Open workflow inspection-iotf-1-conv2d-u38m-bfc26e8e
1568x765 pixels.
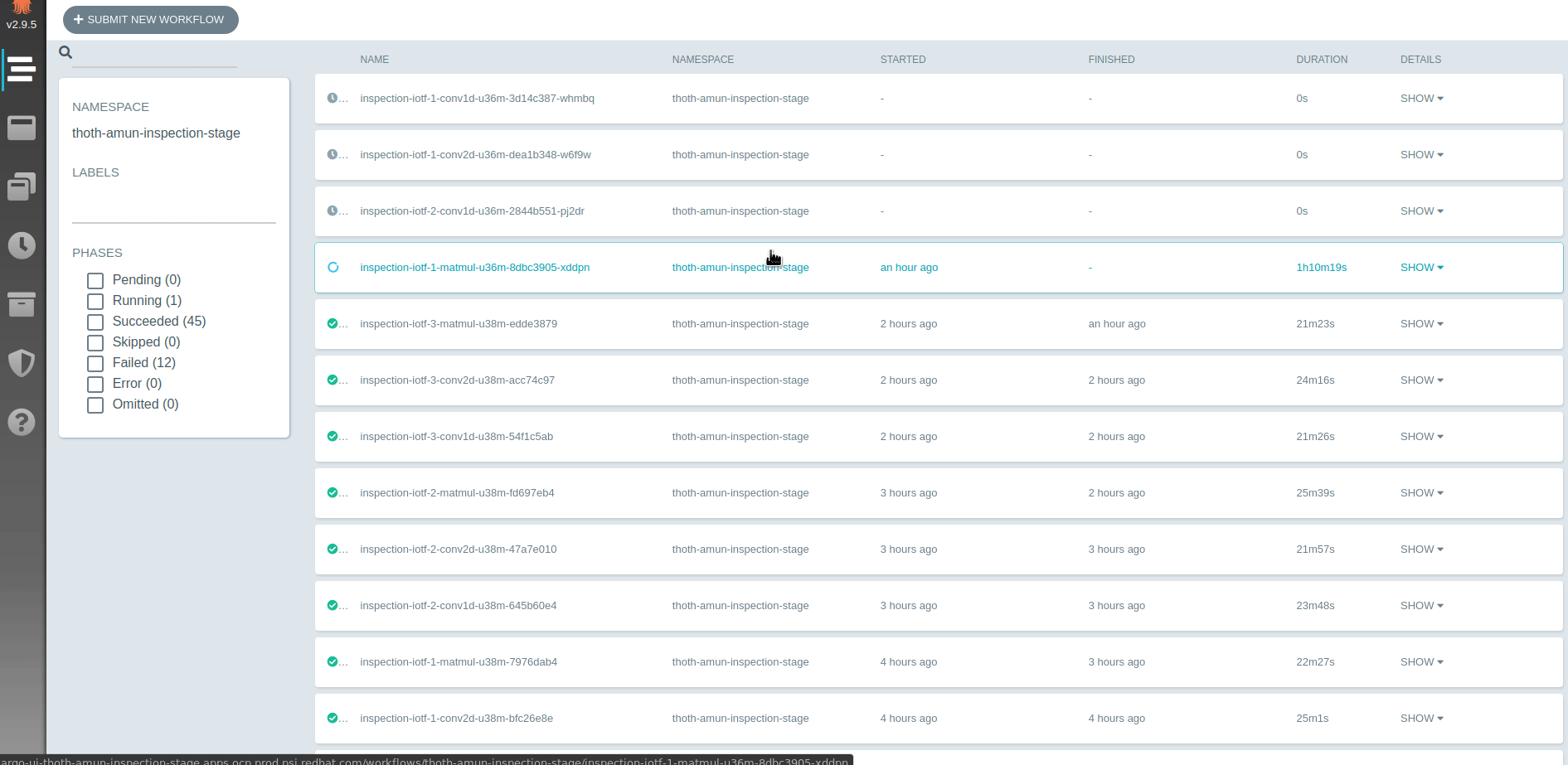tap(456, 719)
